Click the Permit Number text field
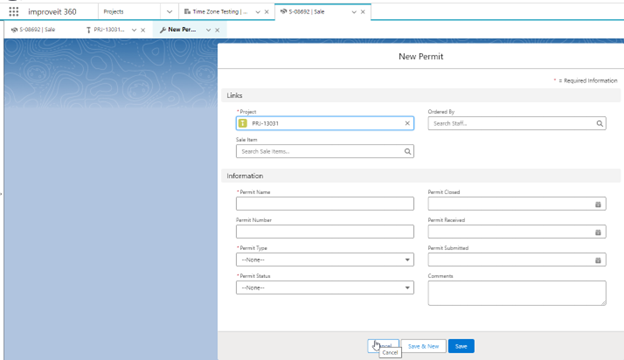Screen dimensions: 624x360 point(325,232)
